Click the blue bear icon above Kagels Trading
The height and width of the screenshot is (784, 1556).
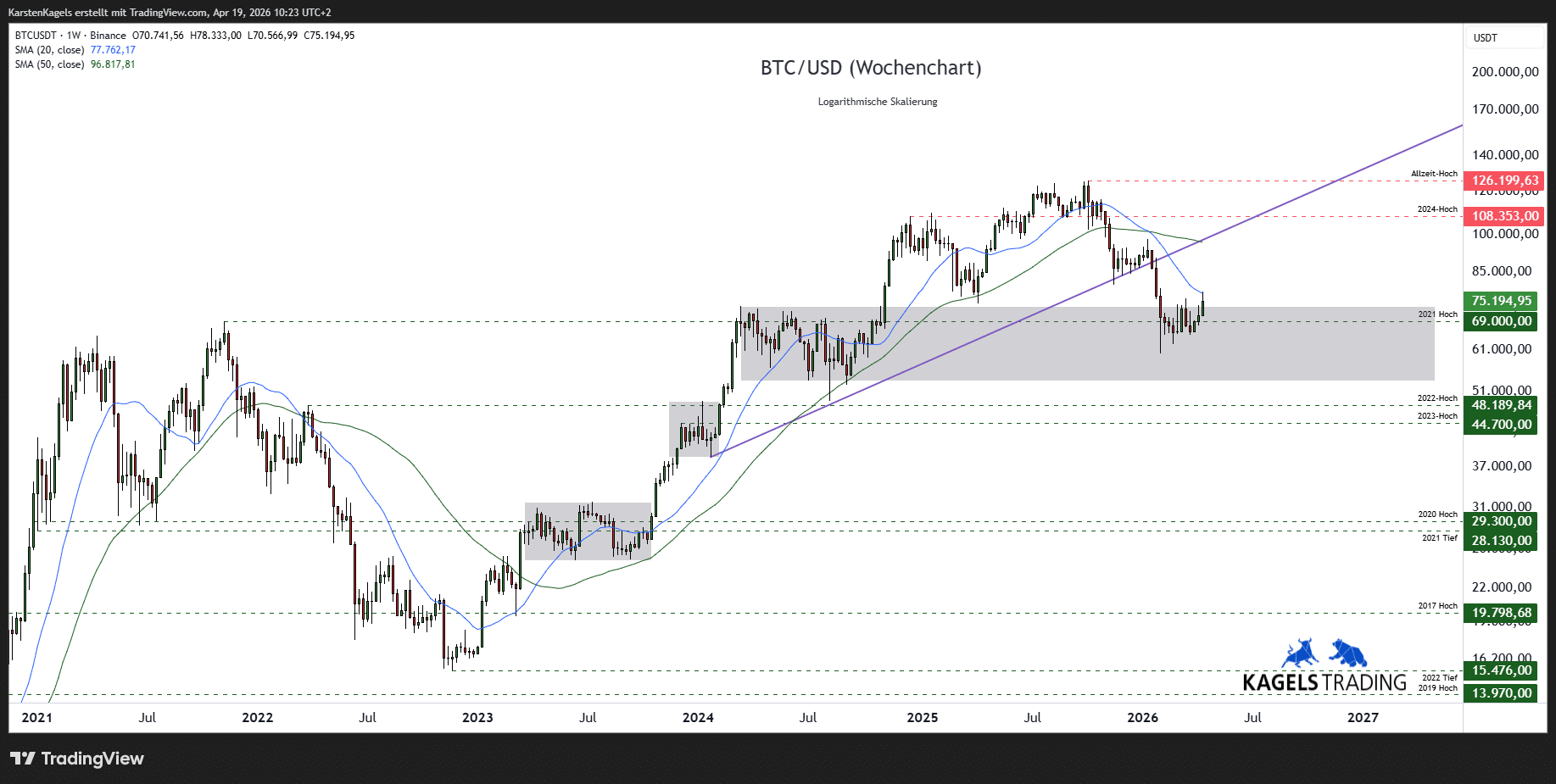tap(1348, 653)
